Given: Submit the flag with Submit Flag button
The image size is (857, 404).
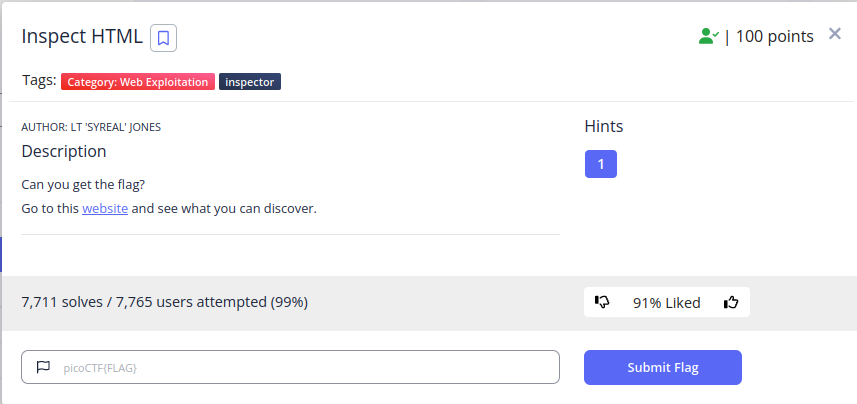Looking at the screenshot, I should 662,367.
